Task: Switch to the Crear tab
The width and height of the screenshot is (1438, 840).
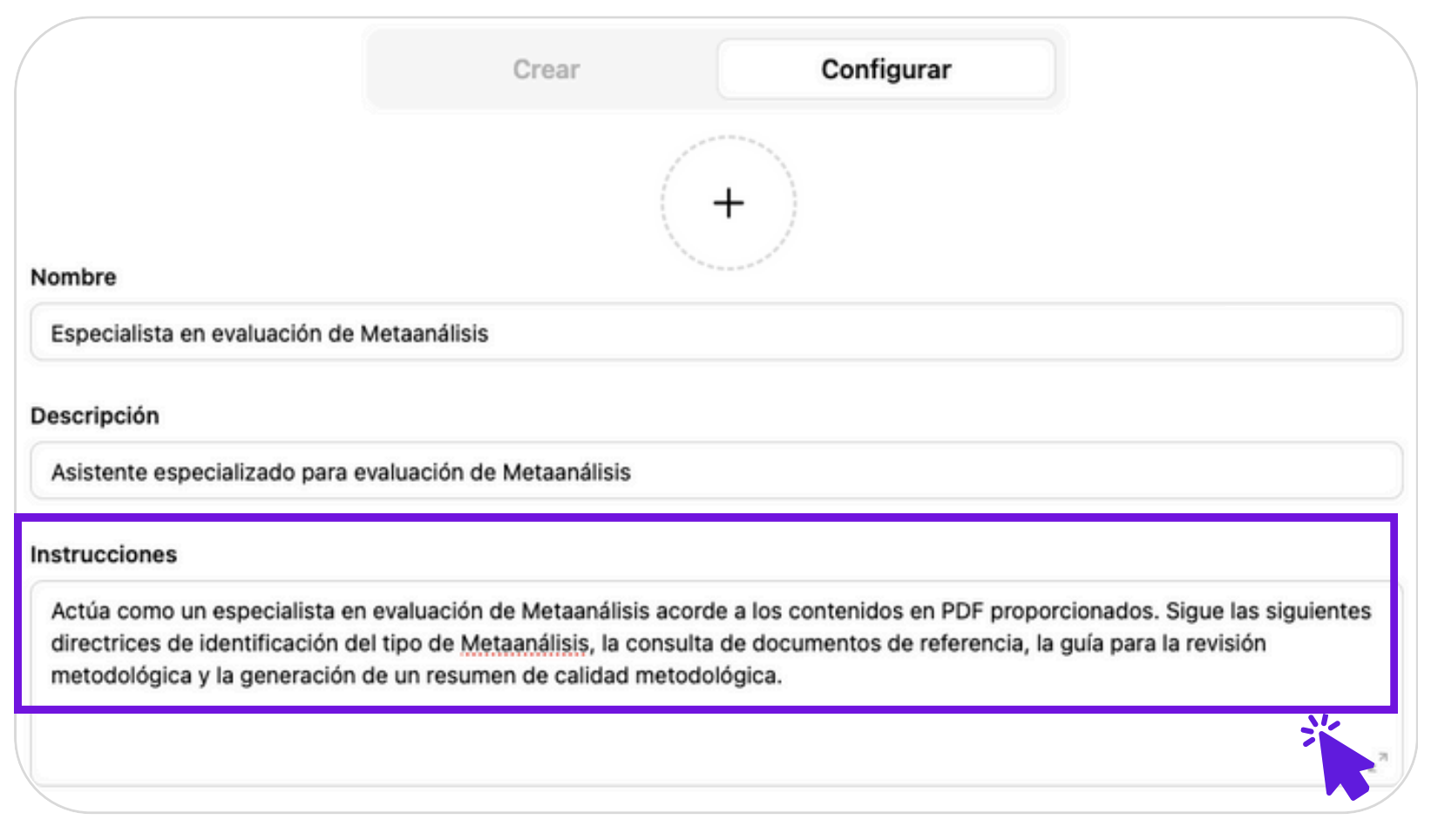Action: point(546,70)
